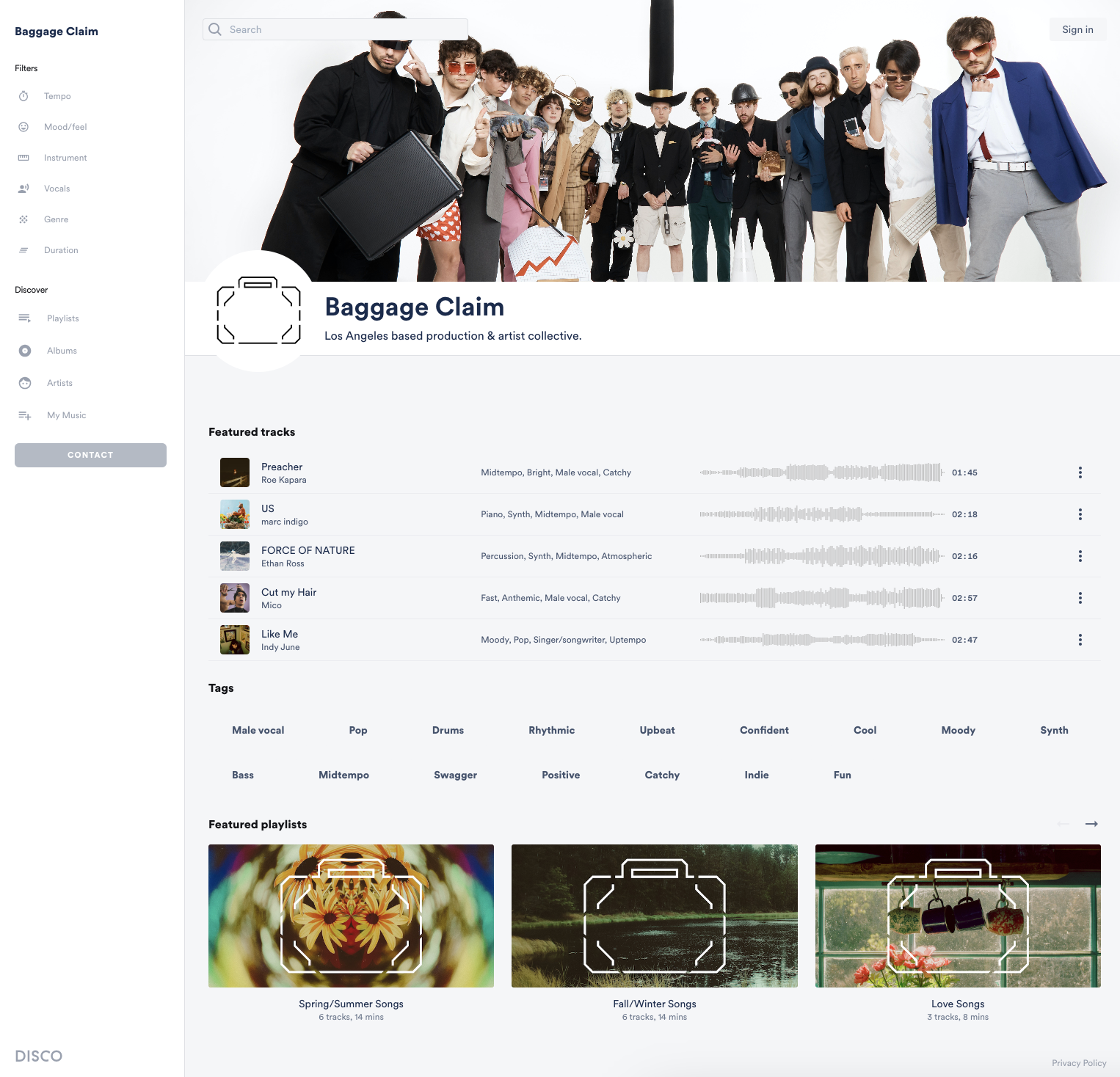The image size is (1120, 1077).
Task: Click the CONTACT button
Action: tap(90, 455)
